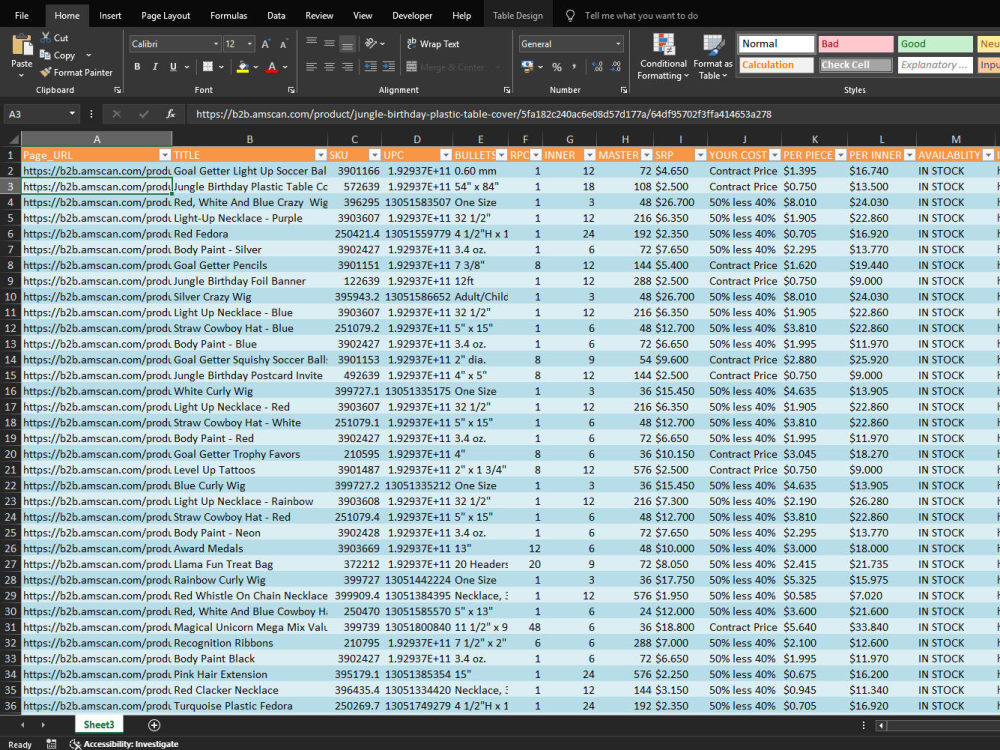Add a new sheet with plus icon

(x=154, y=724)
